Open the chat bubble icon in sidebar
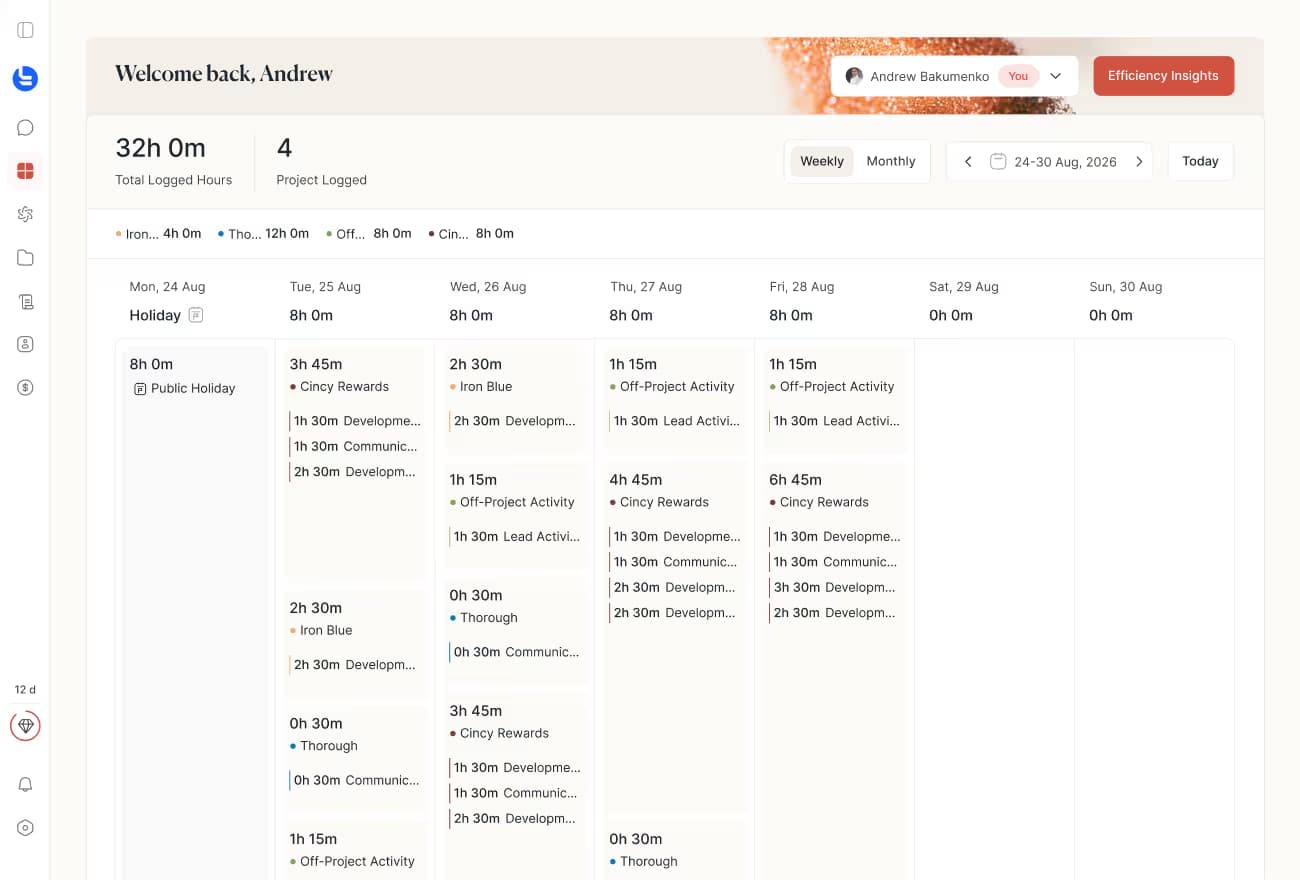1300x880 pixels. pos(26,128)
